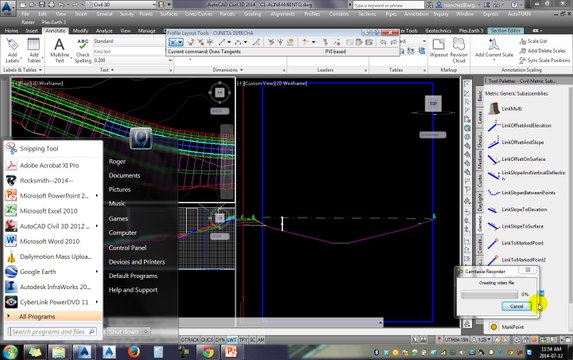Expand PowerPoint recent items arrow in Start menu

click(x=97, y=196)
